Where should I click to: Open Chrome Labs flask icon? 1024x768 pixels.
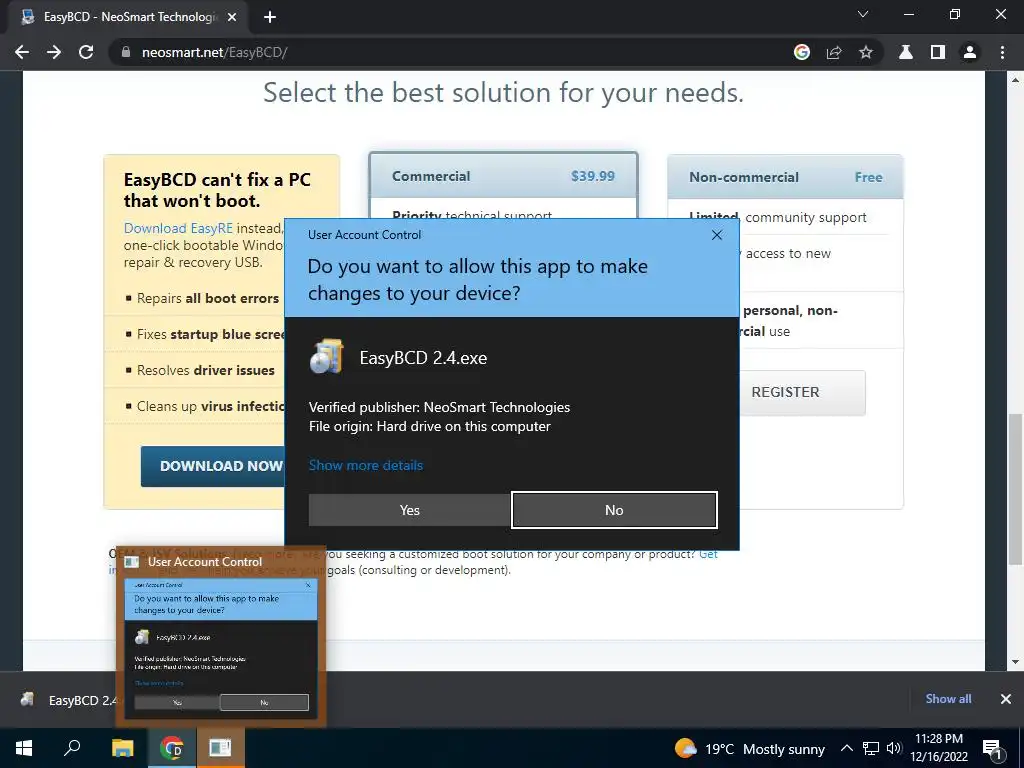[906, 52]
